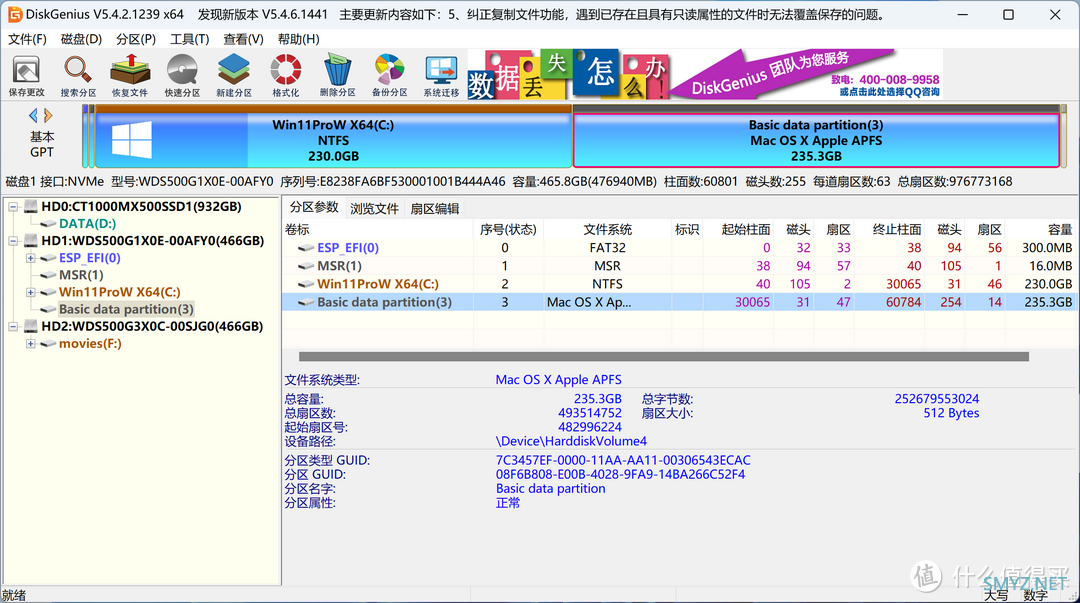
Task: Click the device path \Device\HarddiskVolume4
Action: tap(571, 441)
